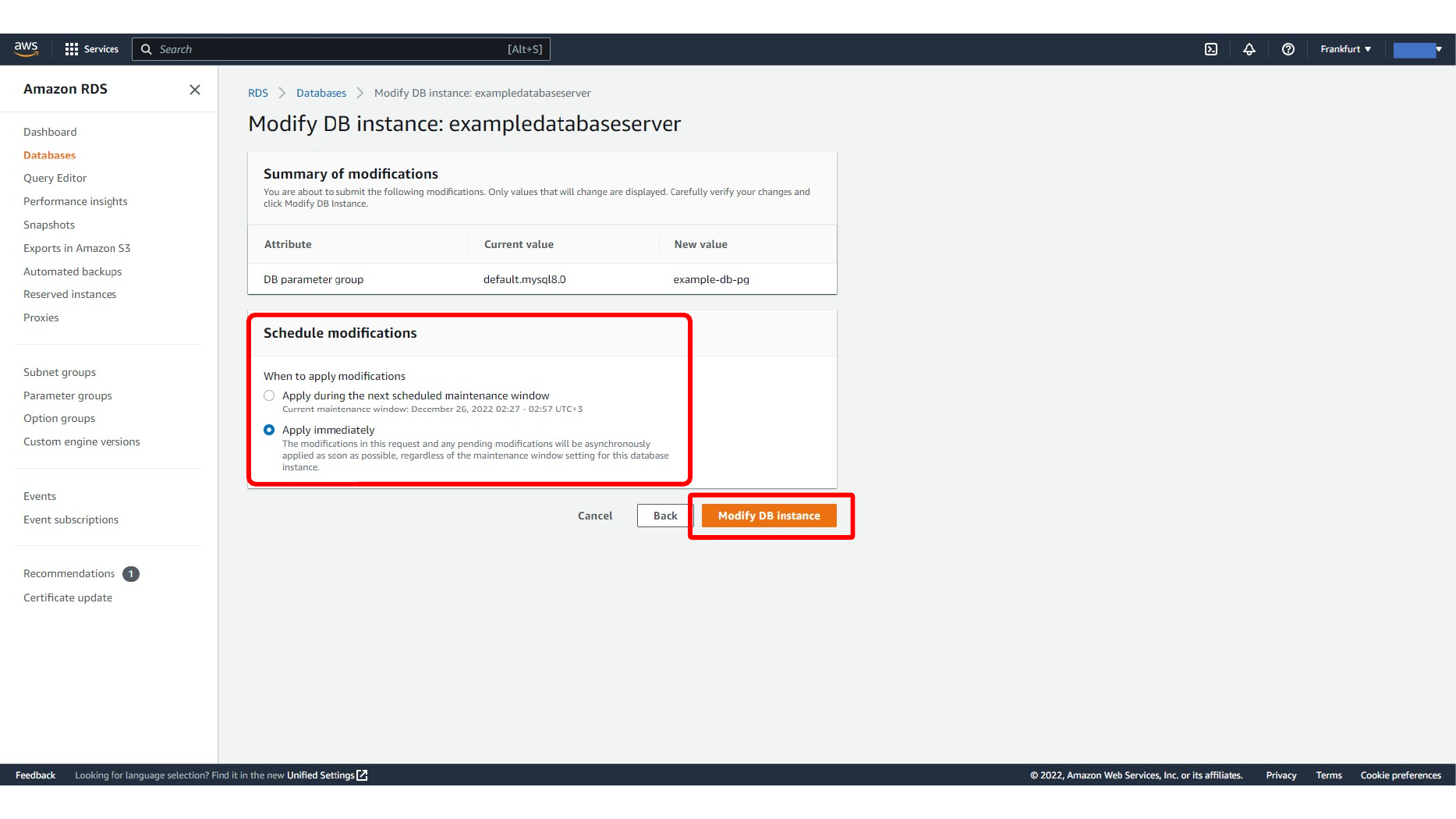Click the Unified Settings link
The image size is (1456, 819).
[x=321, y=775]
